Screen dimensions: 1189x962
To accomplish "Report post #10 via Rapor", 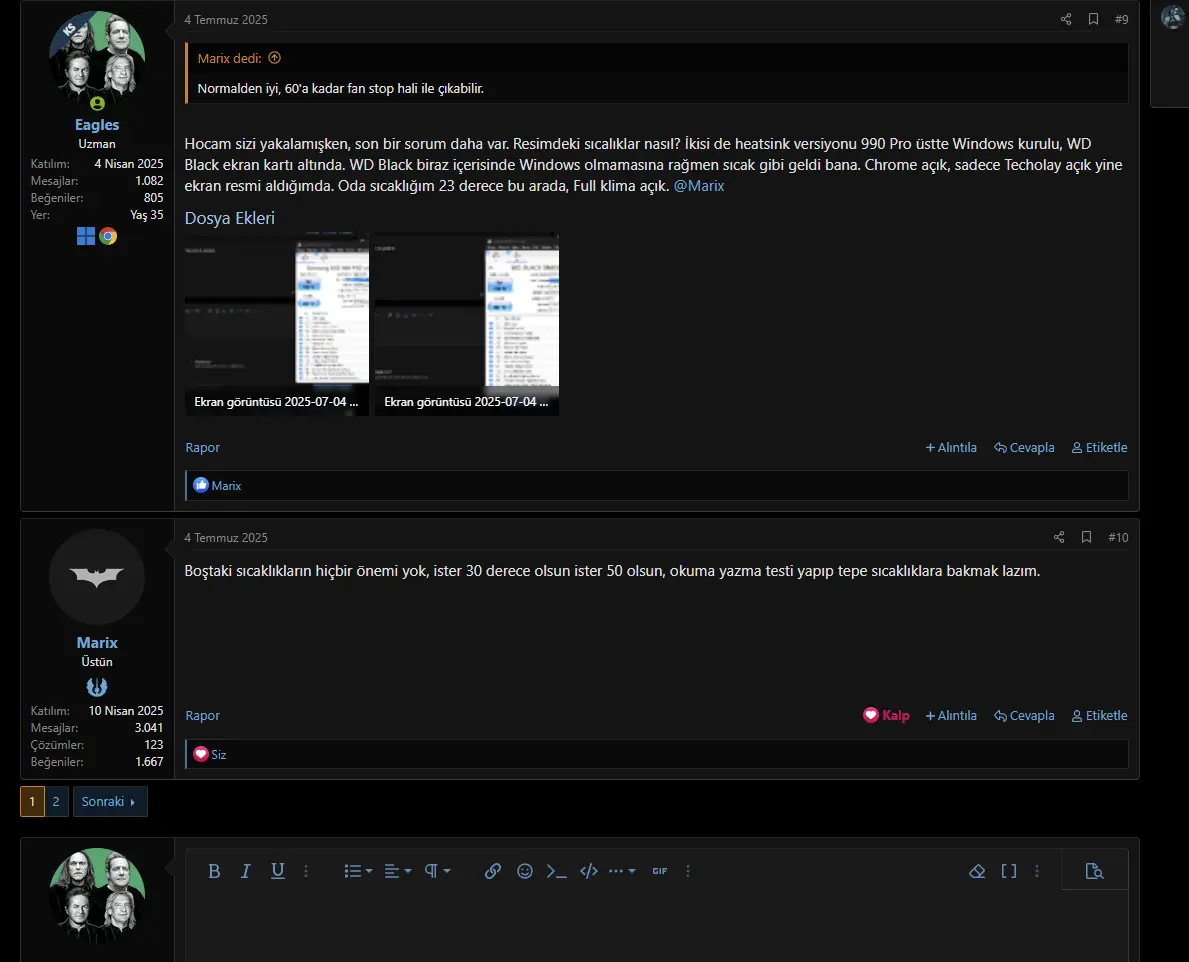I will pos(202,715).
